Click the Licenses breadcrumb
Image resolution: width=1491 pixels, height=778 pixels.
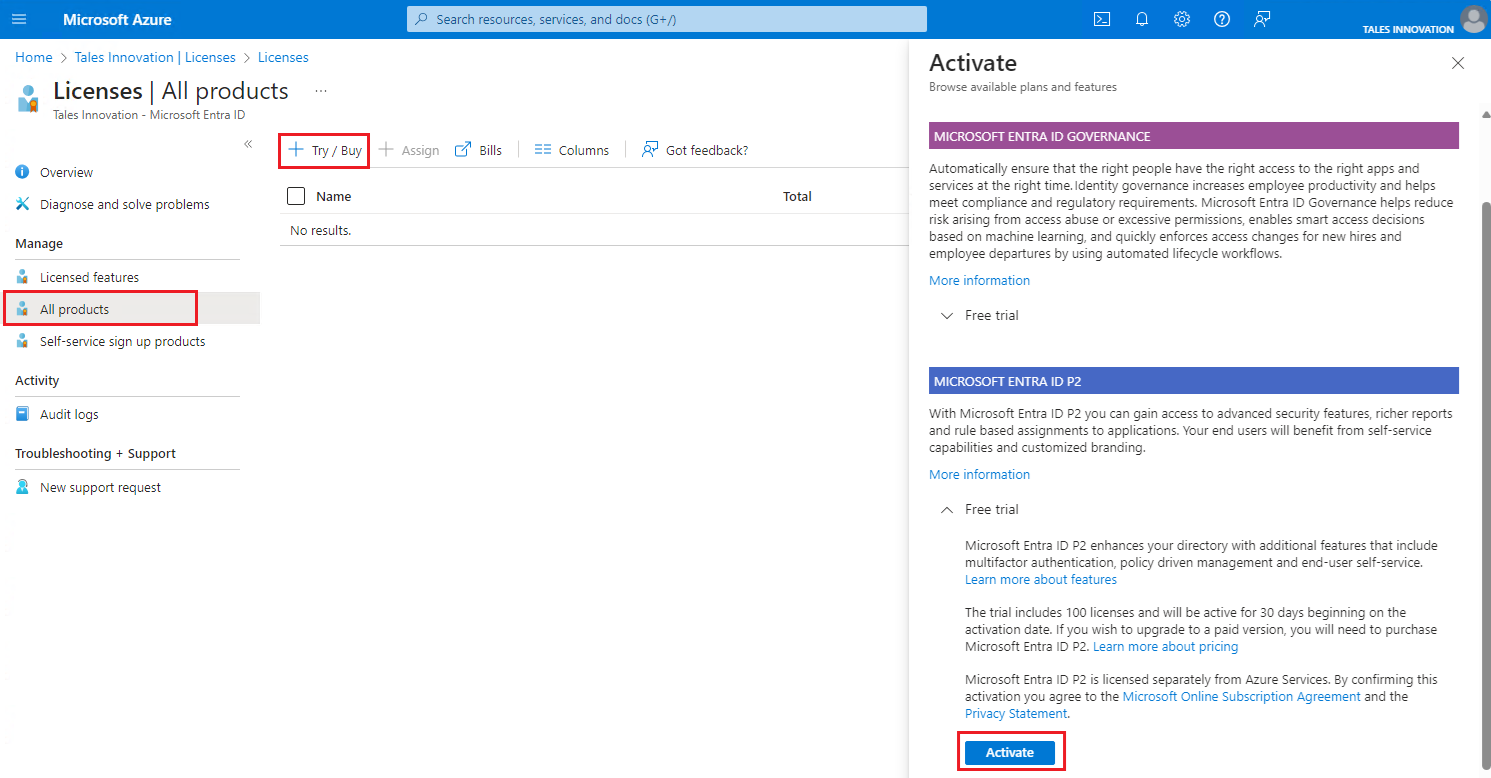[x=283, y=57]
